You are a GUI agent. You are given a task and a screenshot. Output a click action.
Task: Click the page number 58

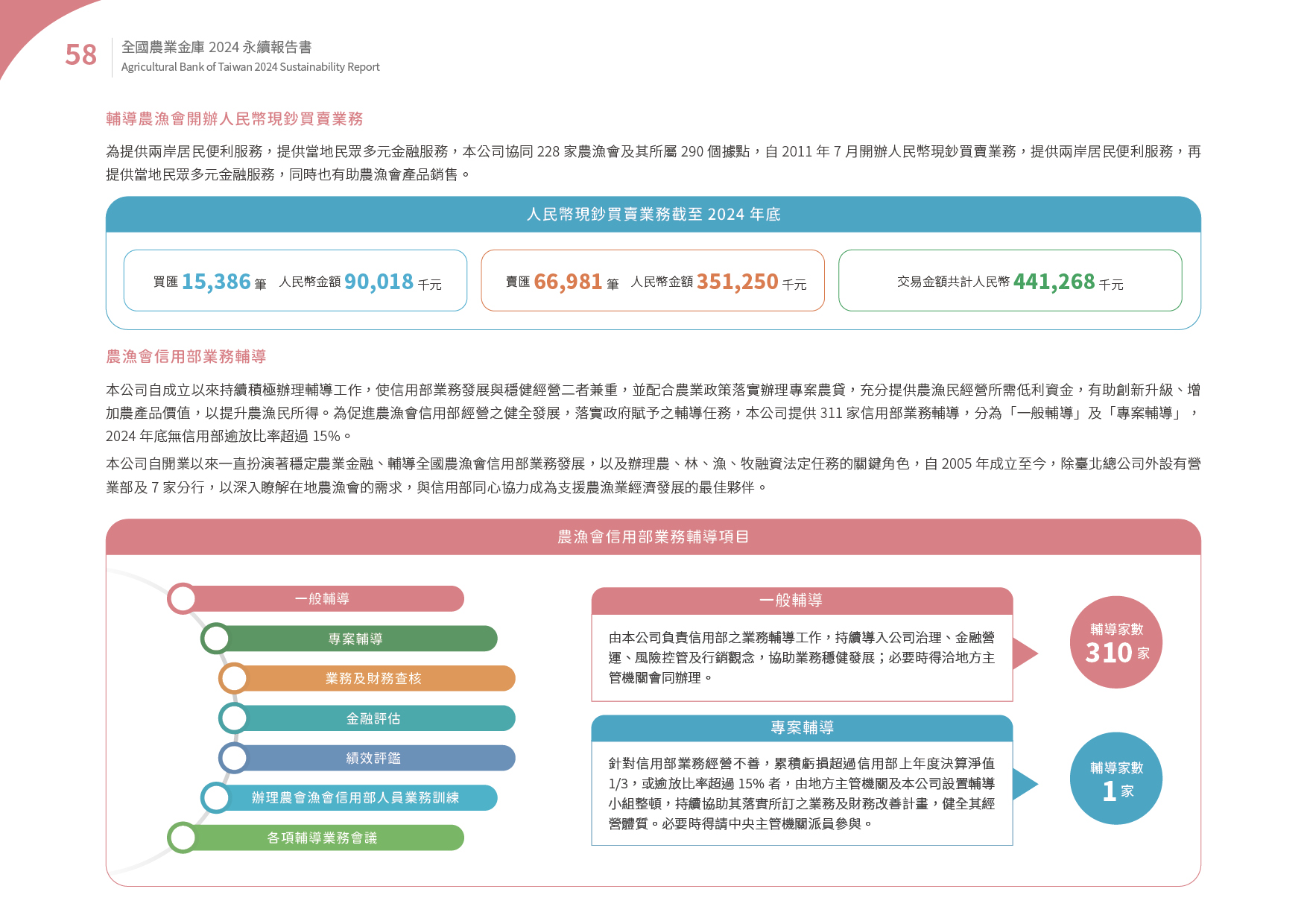click(80, 55)
